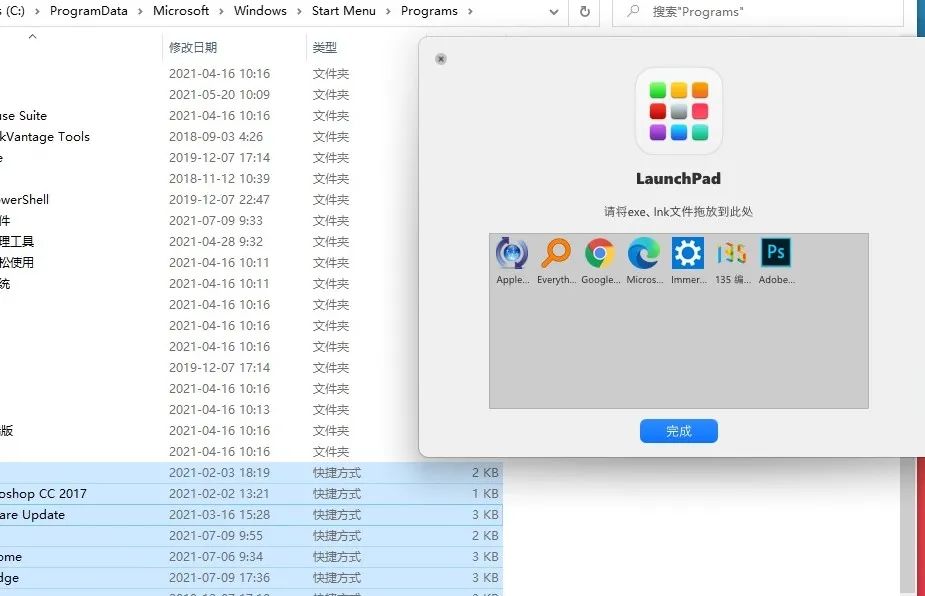Viewport: 925px width, 596px height.
Task: Select the Apple app icon in LaunchPad
Action: (x=511, y=253)
